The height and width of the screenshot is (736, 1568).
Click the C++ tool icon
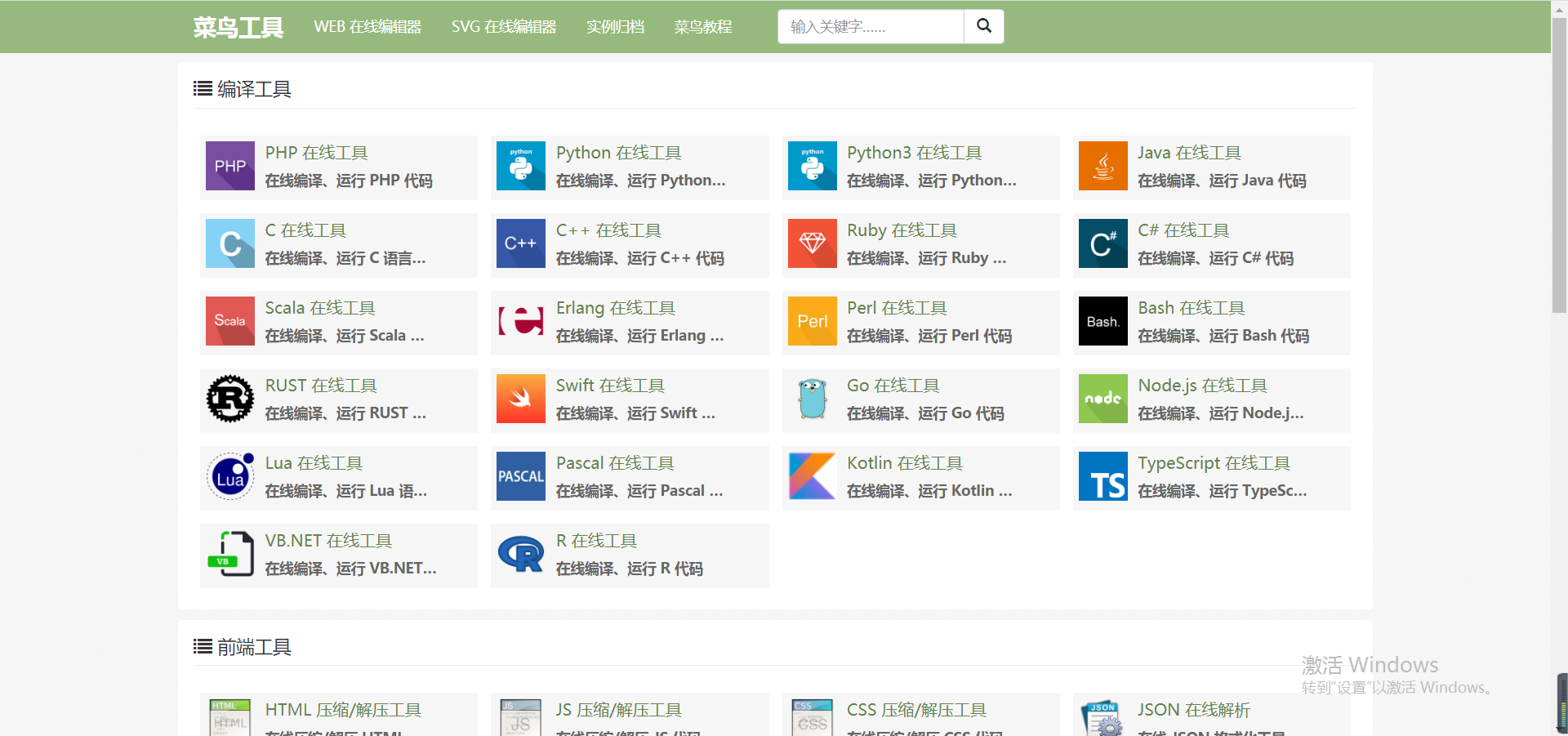[x=521, y=243]
